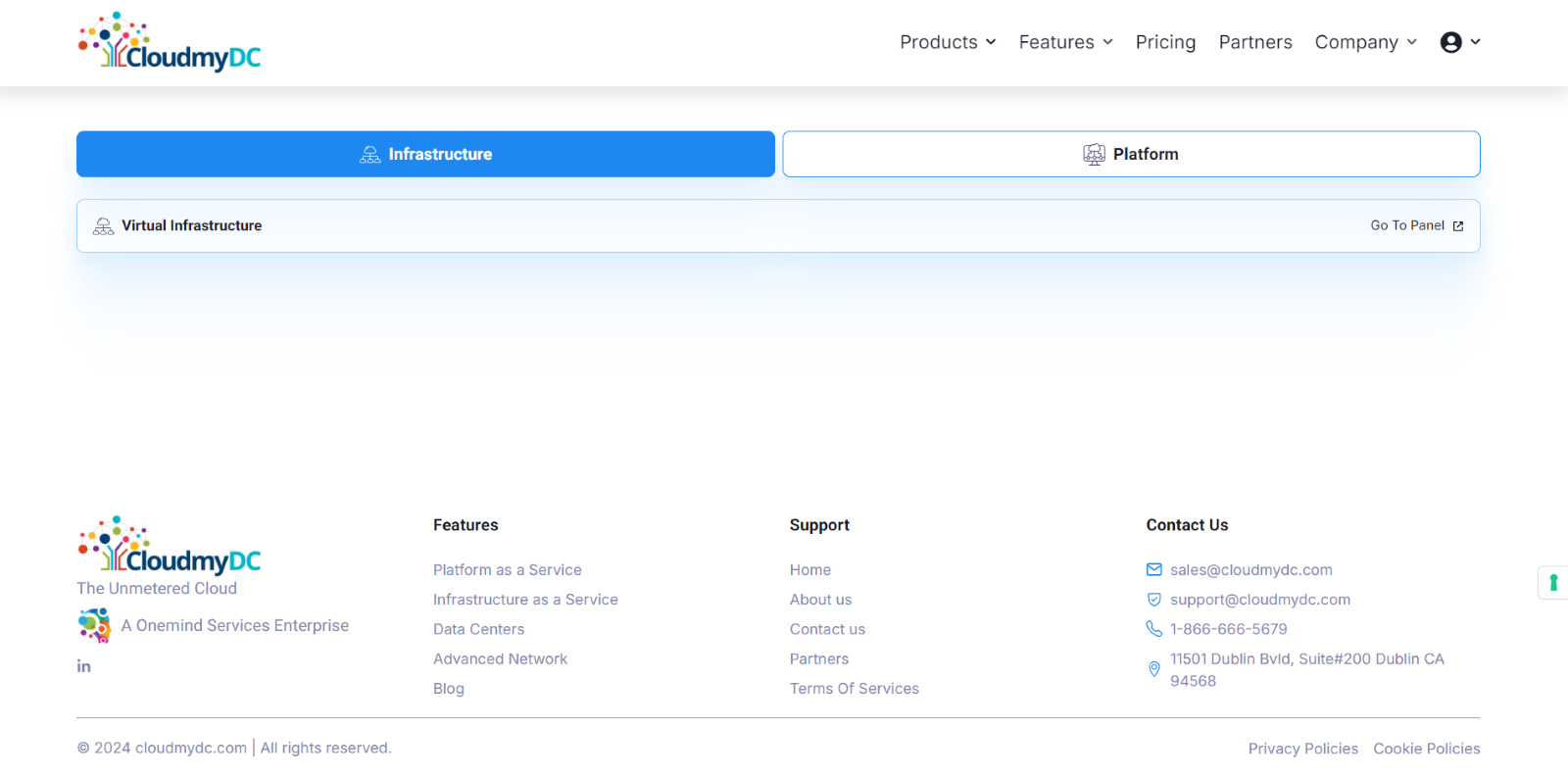Open the Contact us footer link
The image size is (1568, 777).
tap(827, 629)
